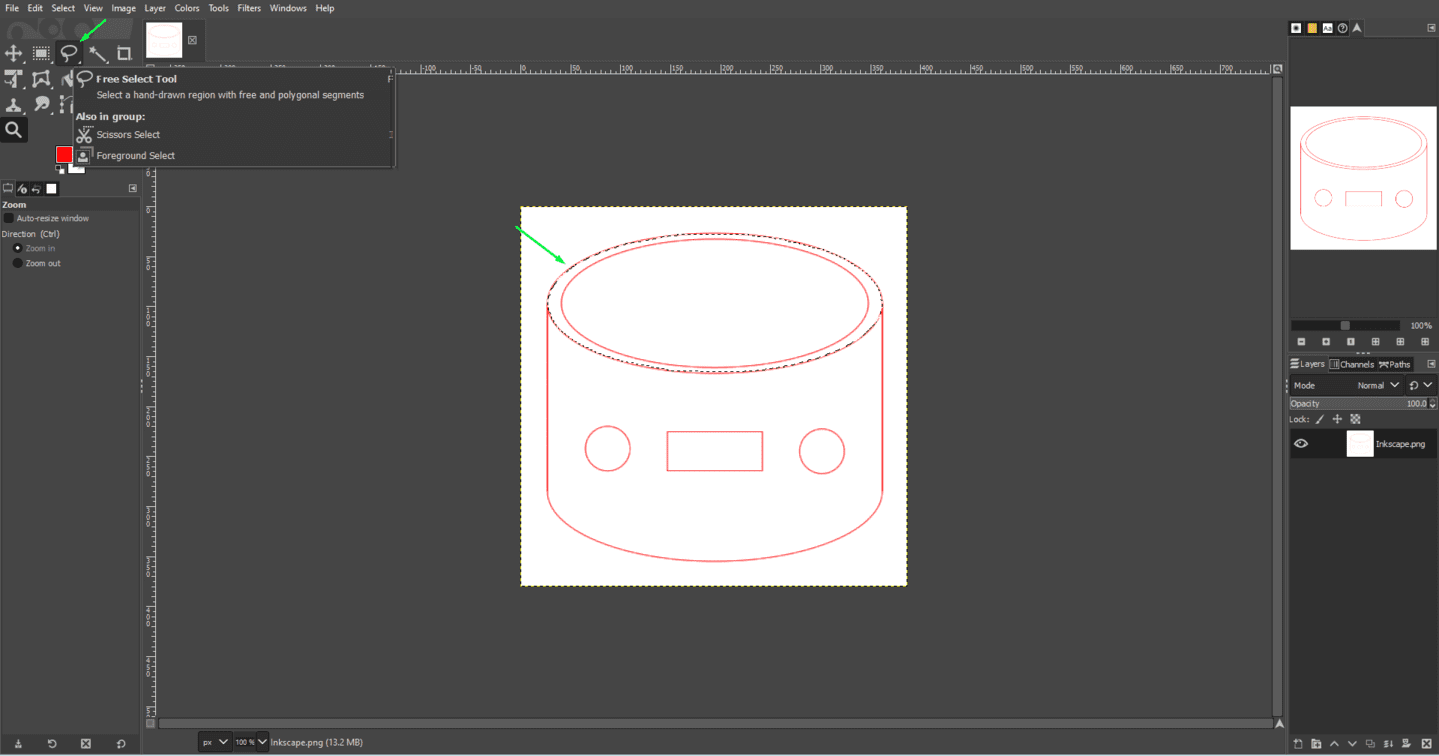Click the layer Opacity slider
This screenshot has height=756, width=1439.
click(x=1358, y=404)
